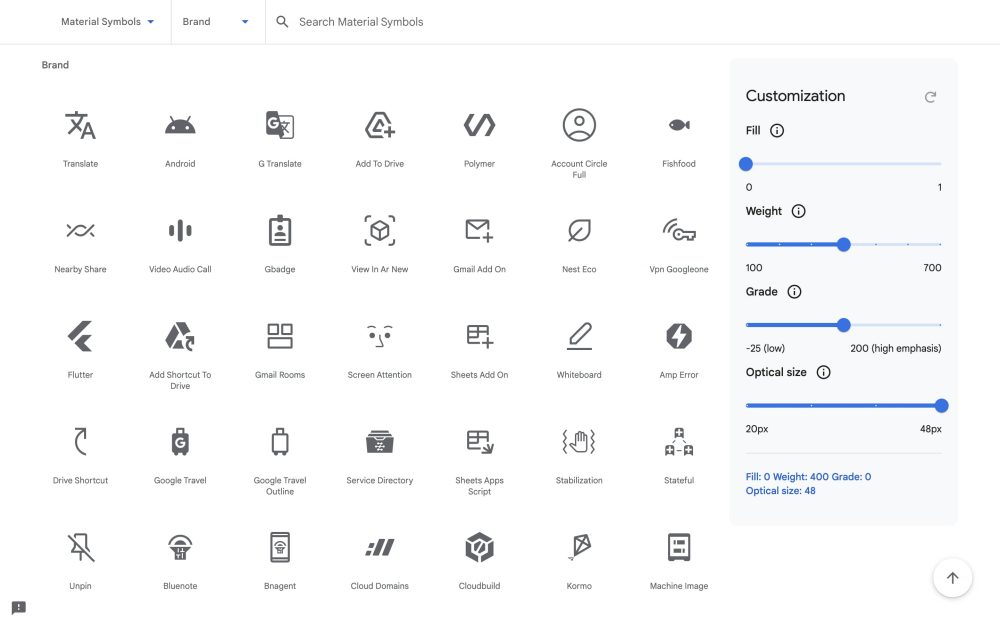Pick the Add To Drive icon

coord(380,126)
